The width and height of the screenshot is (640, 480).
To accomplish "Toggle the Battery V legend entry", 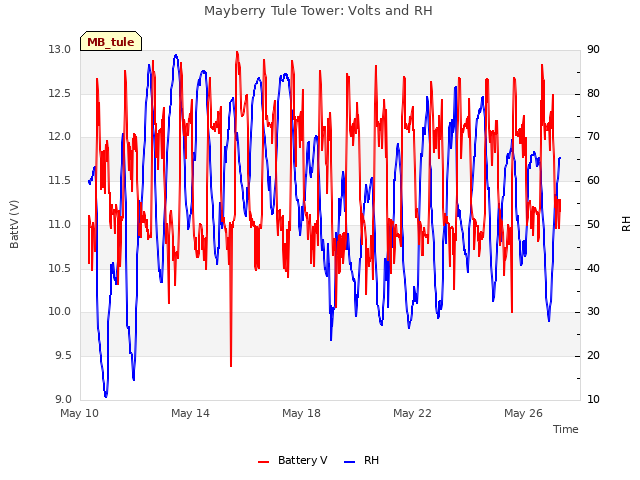I will point(293,460).
